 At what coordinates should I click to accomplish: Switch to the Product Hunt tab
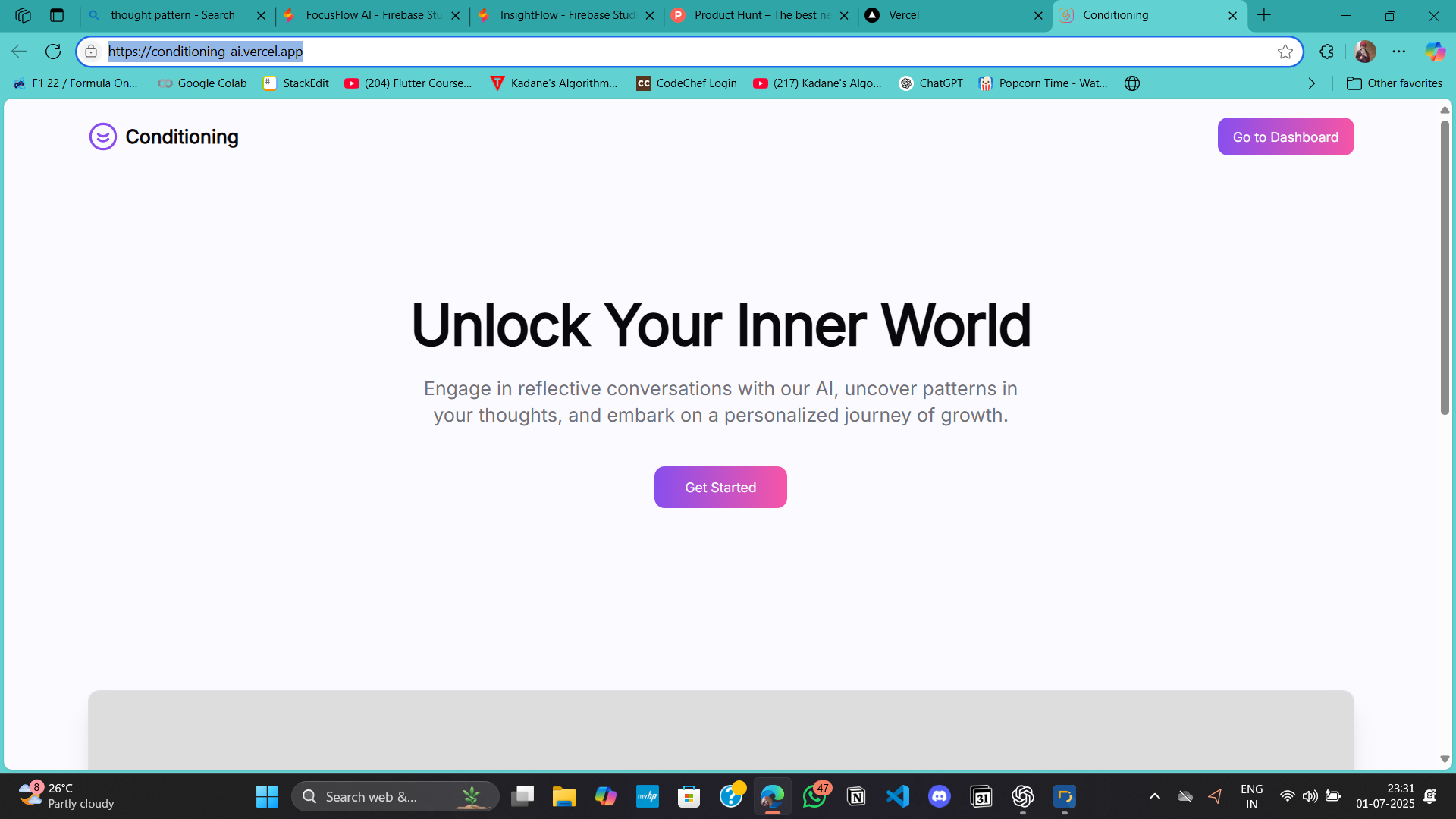(758, 15)
